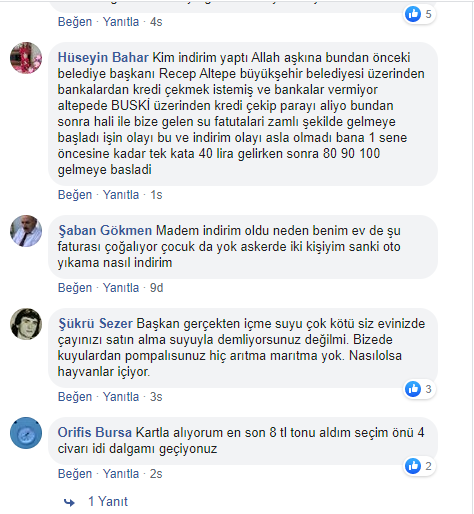Like Orifis Bursa's comment with Beğen

[x=75, y=474]
